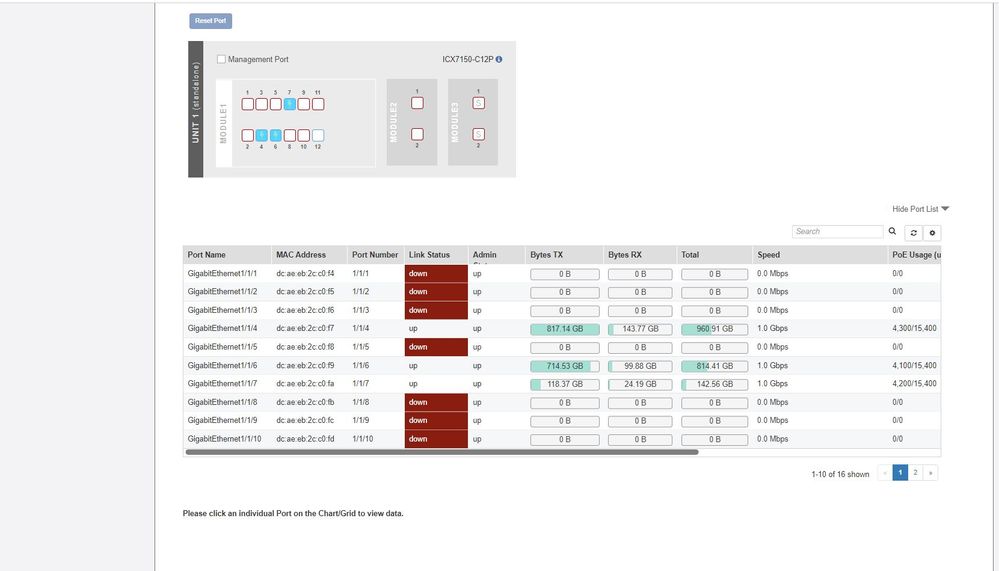The height and width of the screenshot is (571, 999).
Task: Click port 12 in Module 1 chart
Action: [x=318, y=135]
